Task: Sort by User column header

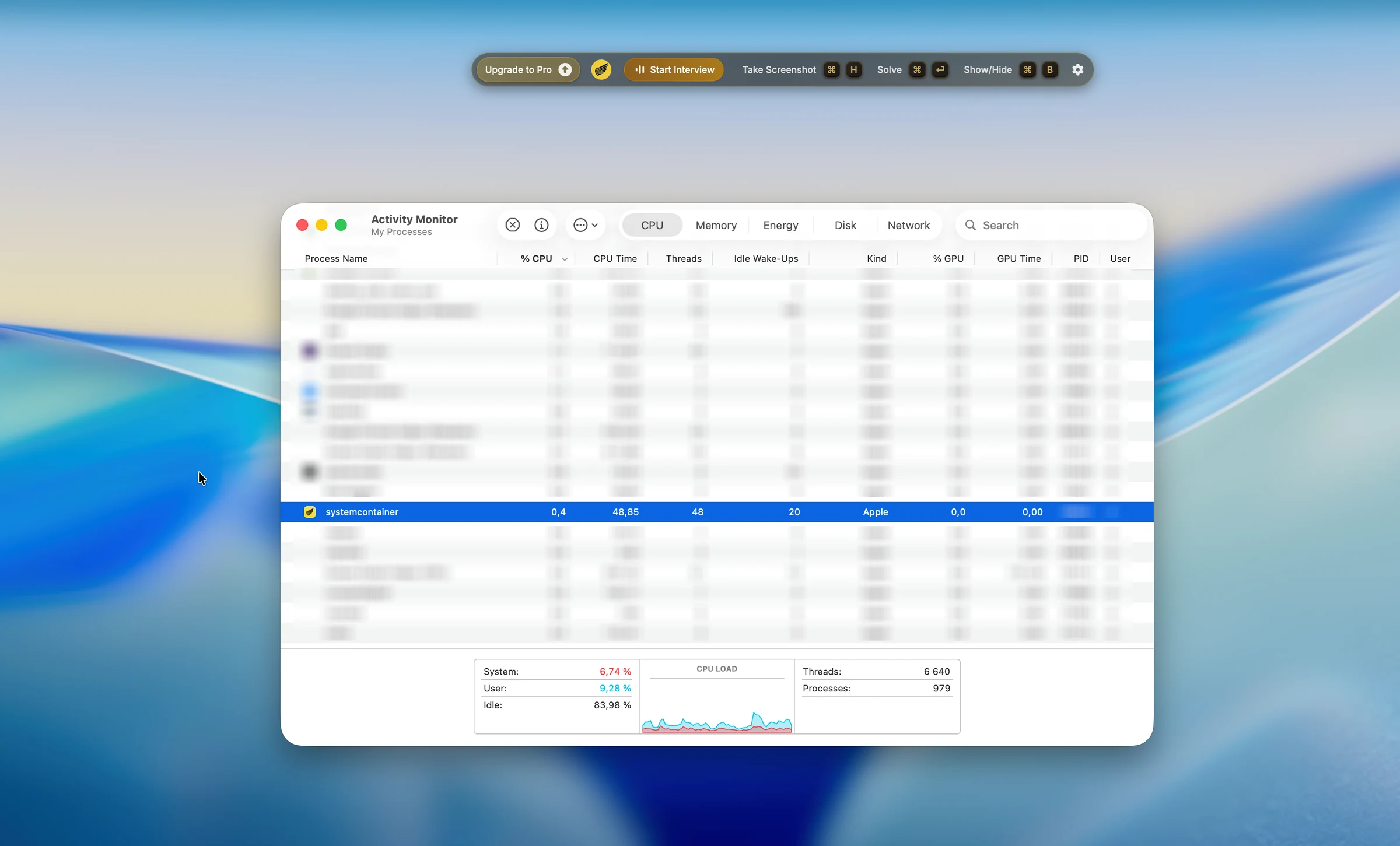Action: pyautogui.click(x=1120, y=258)
